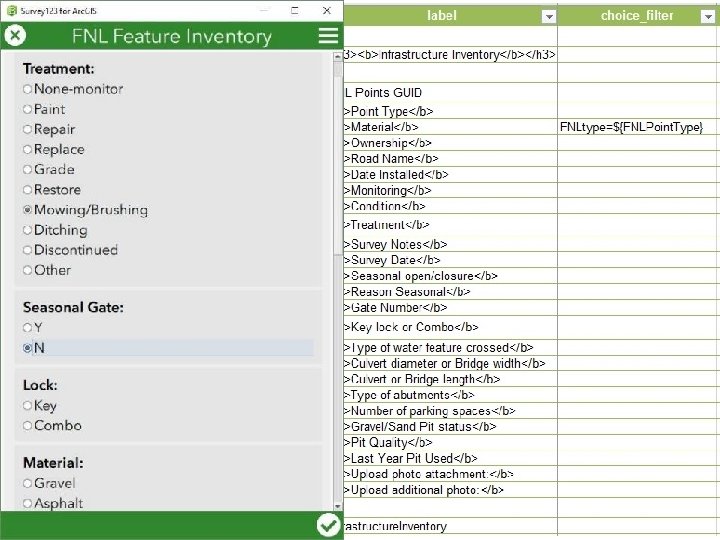Viewport: 720px width, 540px height.
Task: Select the Monitoring label cell
Action: [x=450, y=190]
